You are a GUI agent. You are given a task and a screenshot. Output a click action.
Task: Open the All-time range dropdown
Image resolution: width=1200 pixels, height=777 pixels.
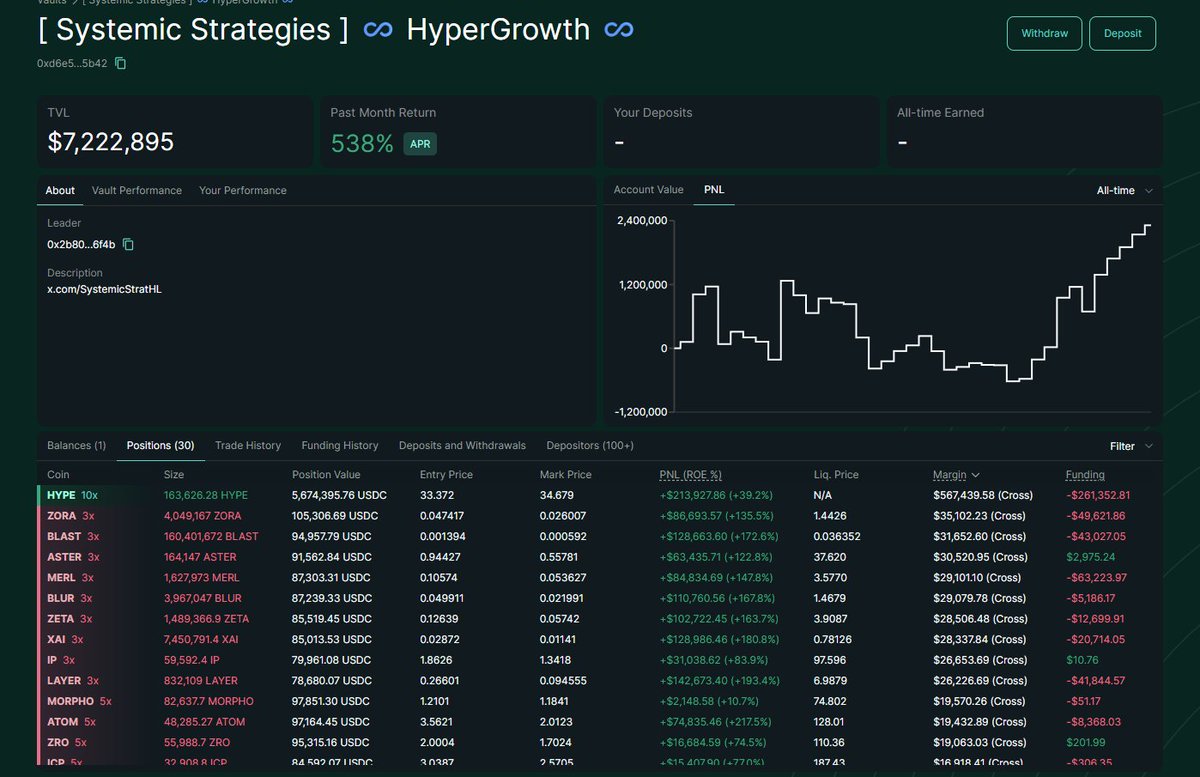[1124, 190]
